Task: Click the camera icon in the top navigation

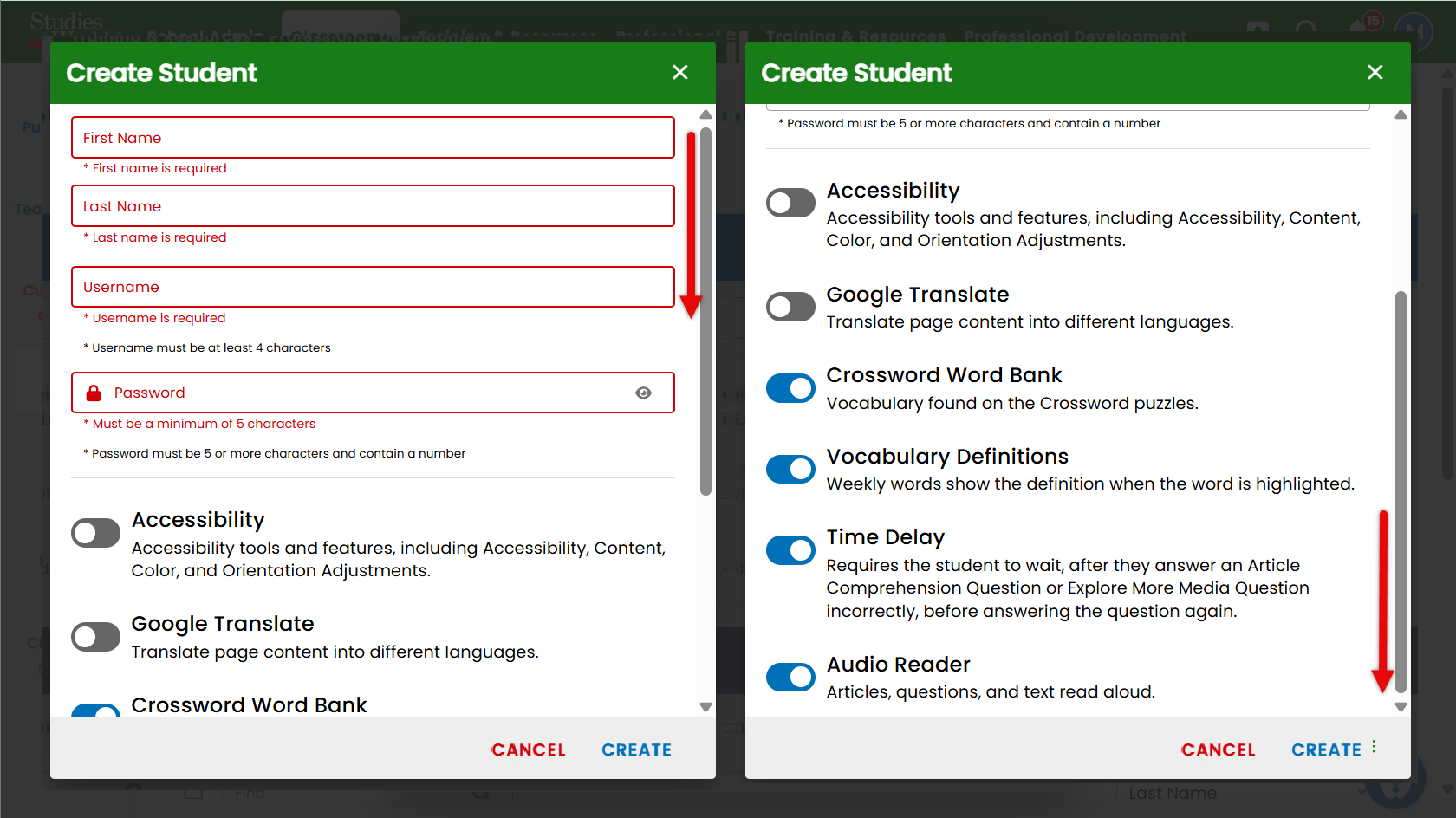Action: [x=1258, y=29]
